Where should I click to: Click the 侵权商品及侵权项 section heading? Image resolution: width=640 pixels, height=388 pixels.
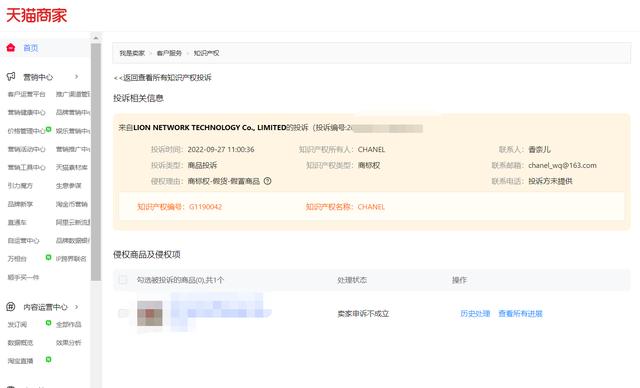click(x=147, y=255)
